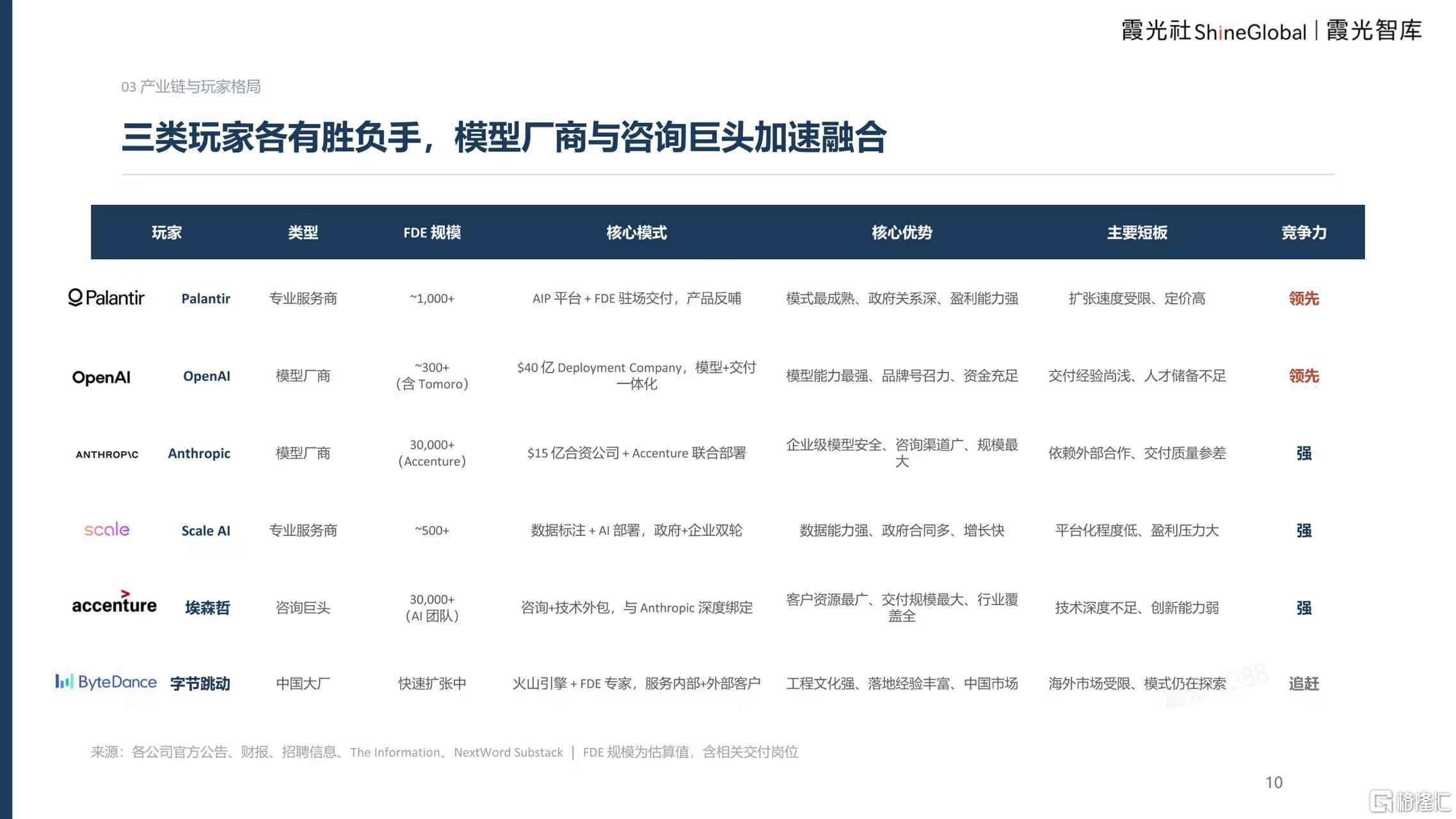Click the 霞光智库 header logo

(x=1374, y=30)
